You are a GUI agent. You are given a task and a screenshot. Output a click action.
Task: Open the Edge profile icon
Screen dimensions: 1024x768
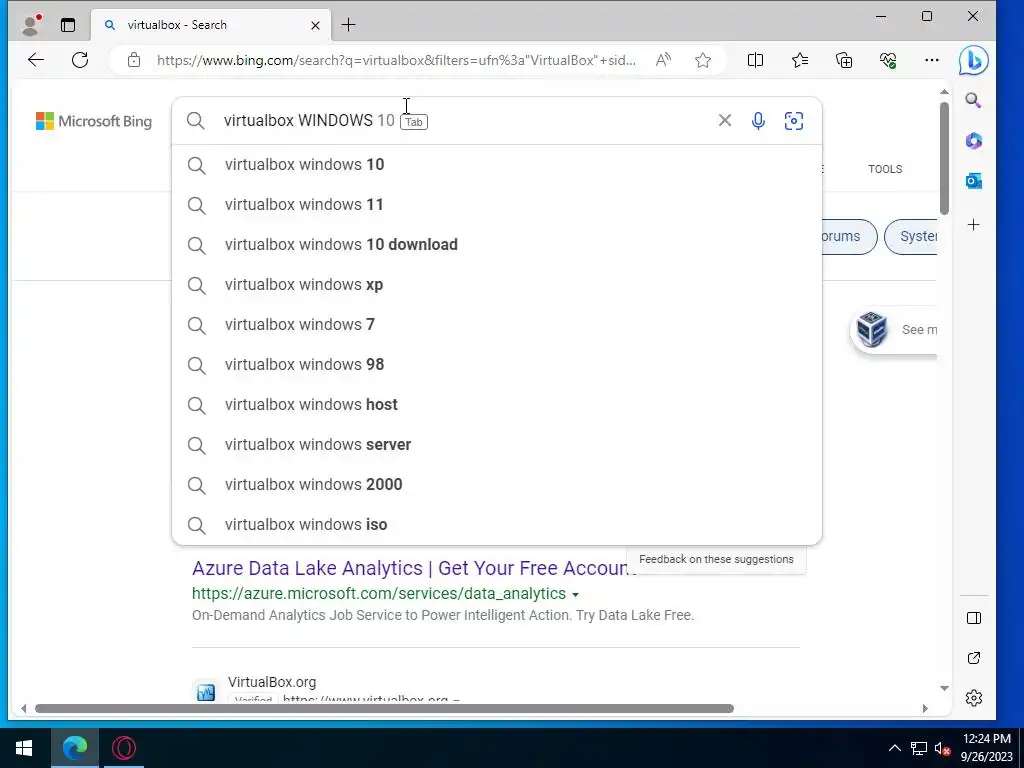coord(31,25)
